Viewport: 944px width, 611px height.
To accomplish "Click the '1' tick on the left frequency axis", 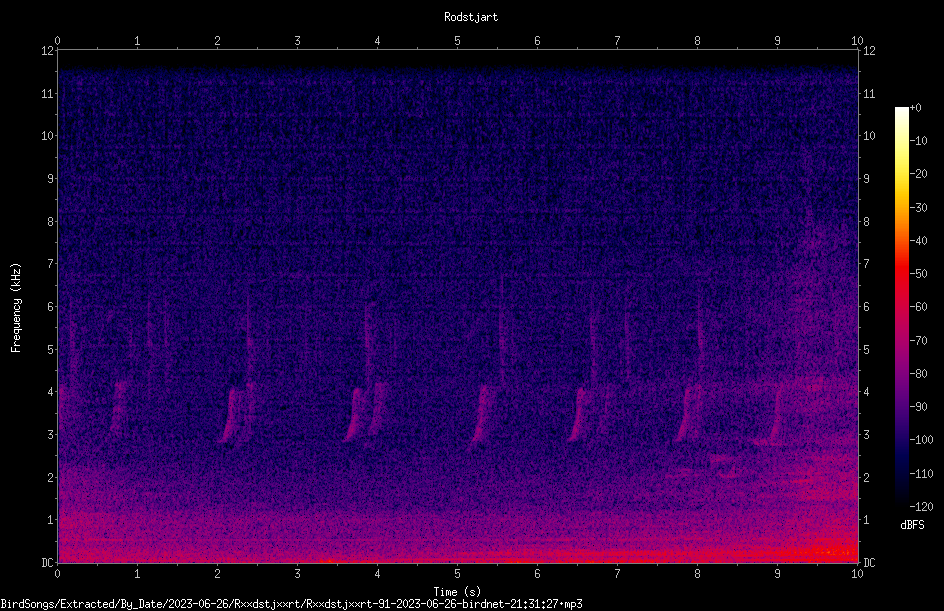I will (50, 520).
